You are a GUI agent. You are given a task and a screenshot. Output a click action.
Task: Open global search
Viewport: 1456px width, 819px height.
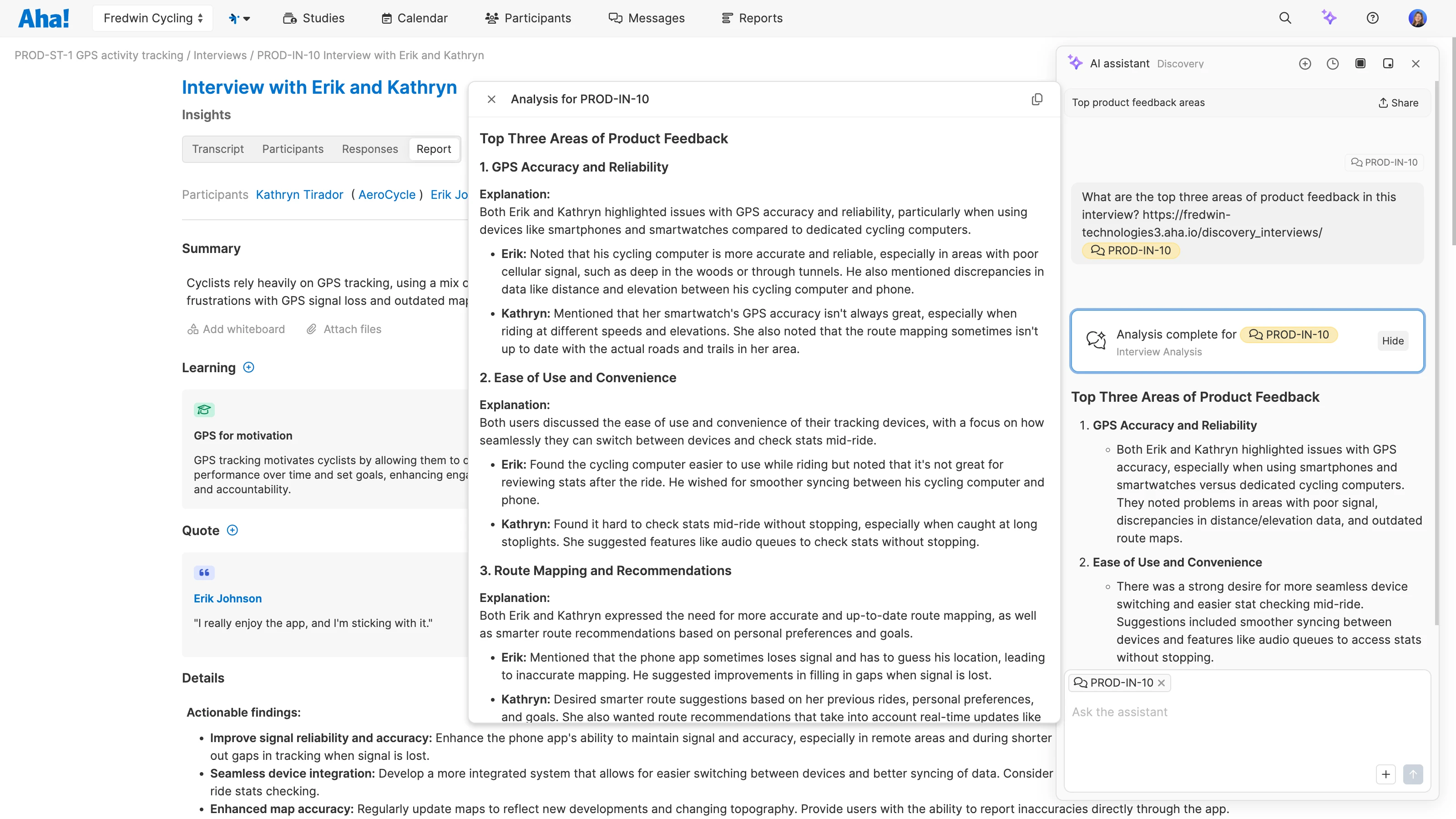[x=1285, y=18]
